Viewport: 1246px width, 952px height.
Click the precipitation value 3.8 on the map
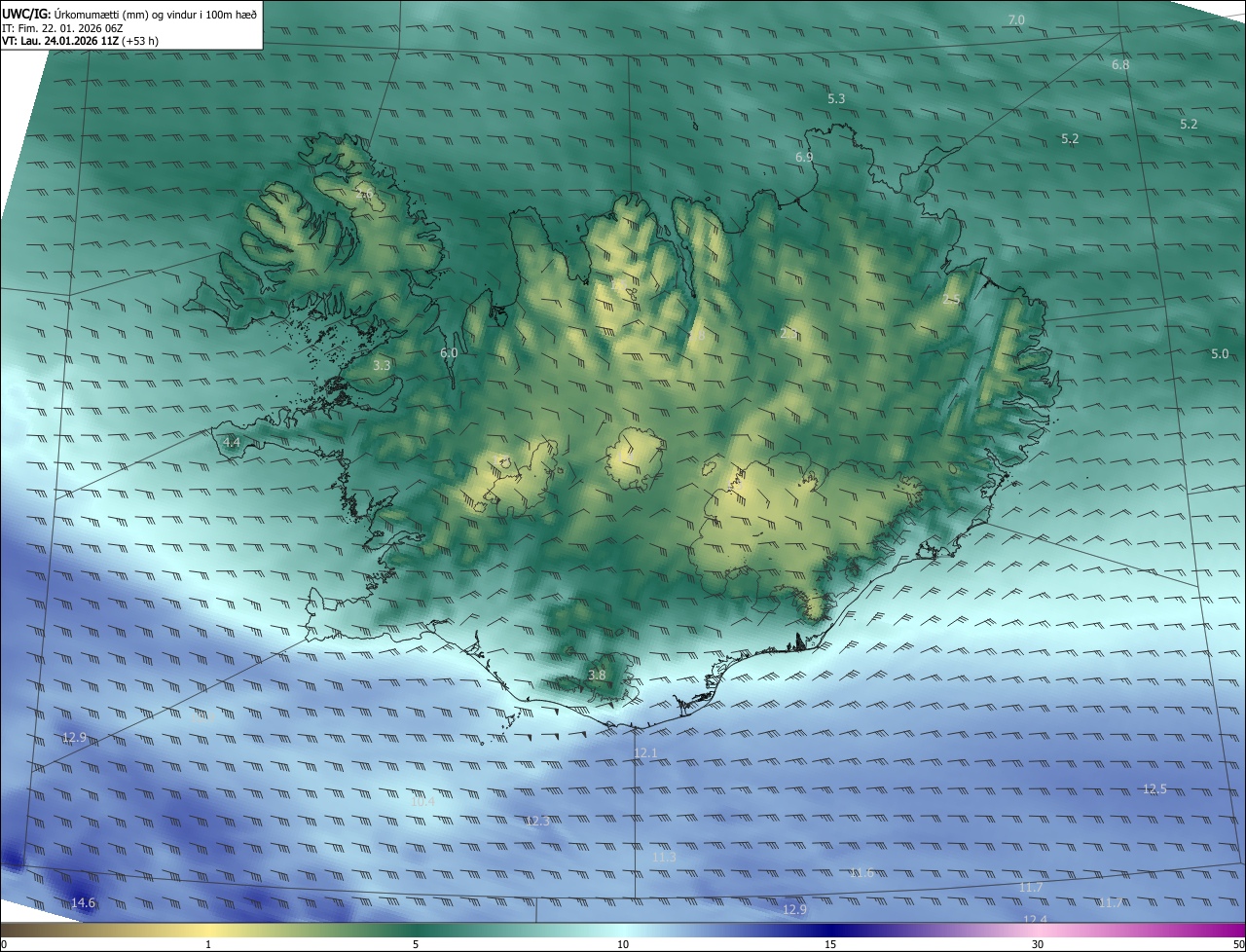(x=597, y=675)
